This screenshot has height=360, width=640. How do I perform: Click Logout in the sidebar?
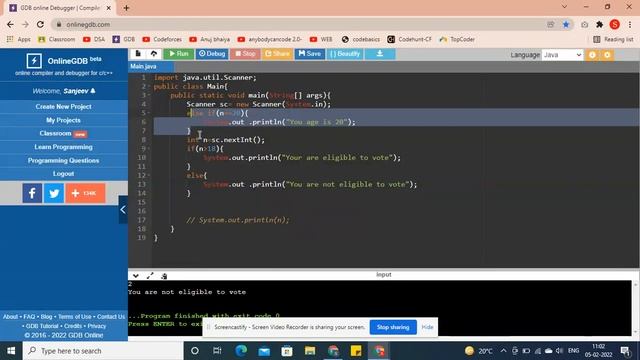[64, 174]
